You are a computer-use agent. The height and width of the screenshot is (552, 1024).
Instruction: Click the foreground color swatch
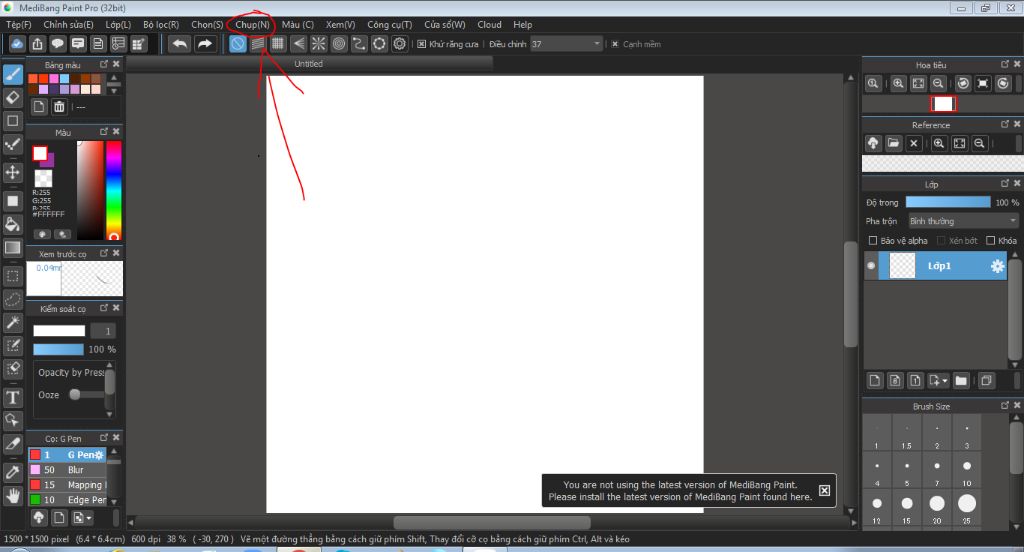tap(40, 154)
